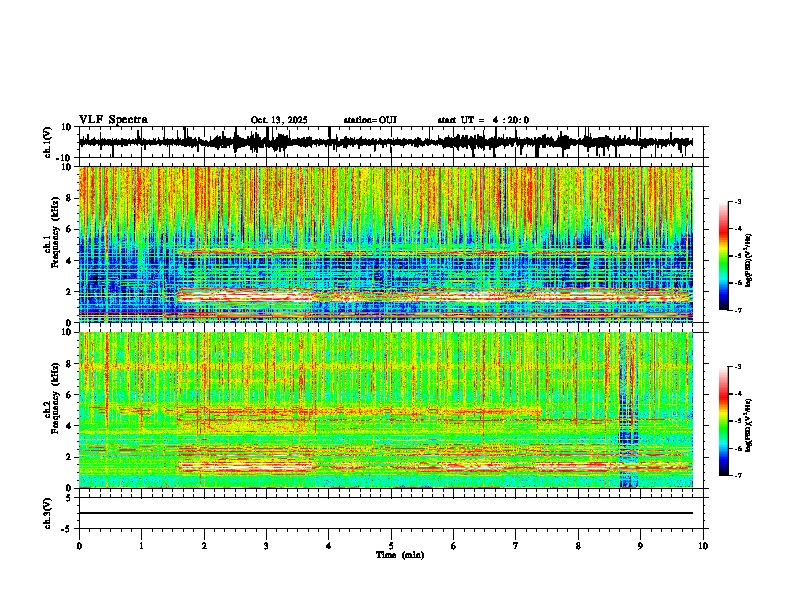Viewport: 792px width, 612px height.
Task: Click the "-3" label on ch.2 colorbar
Action: point(738,367)
